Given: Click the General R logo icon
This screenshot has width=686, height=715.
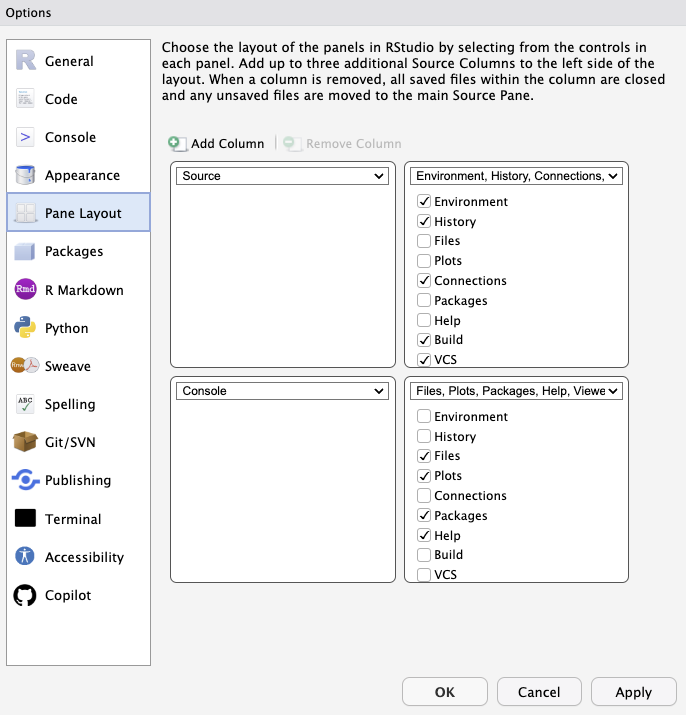Looking at the screenshot, I should click(x=26, y=60).
